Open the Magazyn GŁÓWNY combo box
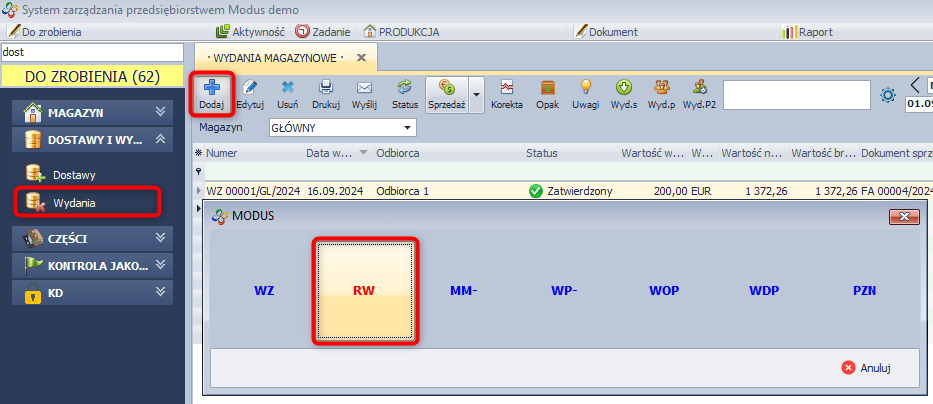This screenshot has width=933, height=404. [342, 128]
